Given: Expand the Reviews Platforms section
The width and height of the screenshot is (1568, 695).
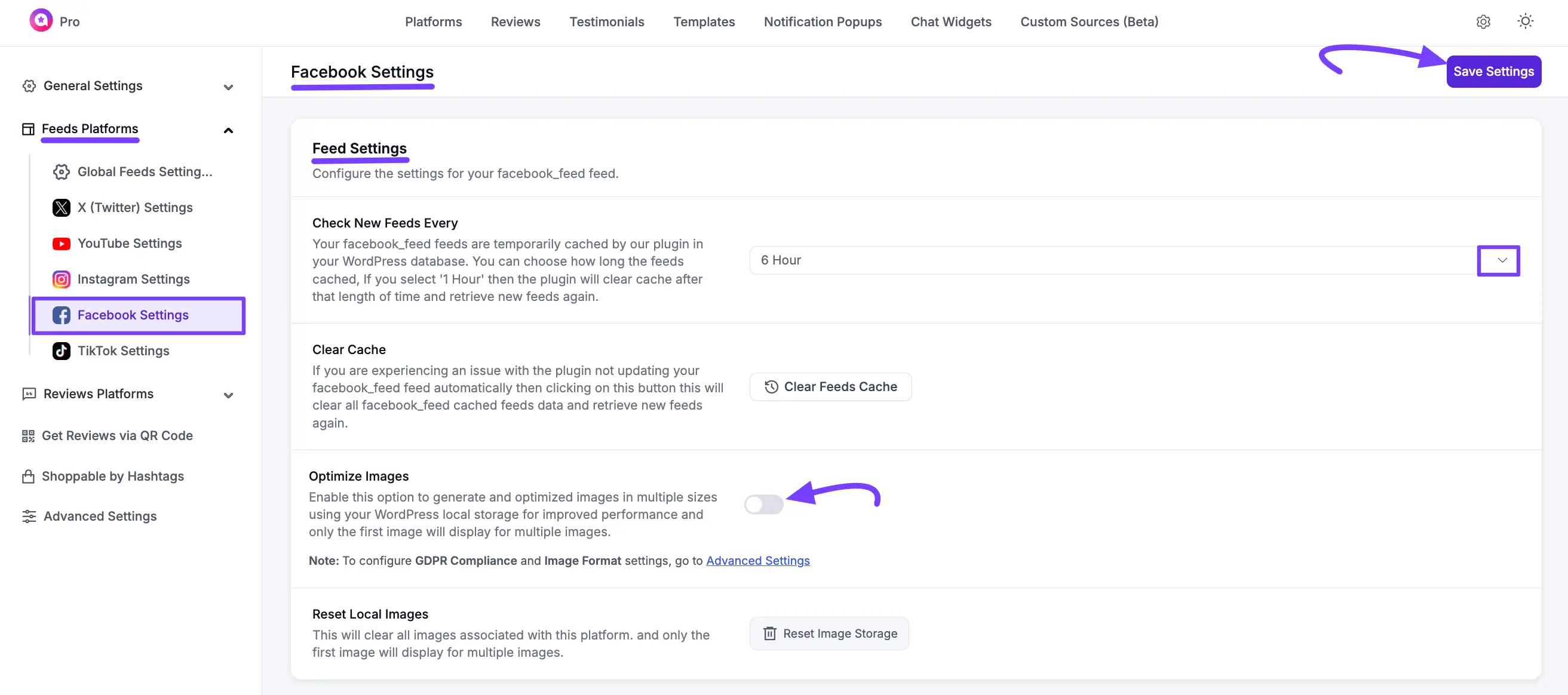Looking at the screenshot, I should click(x=228, y=394).
